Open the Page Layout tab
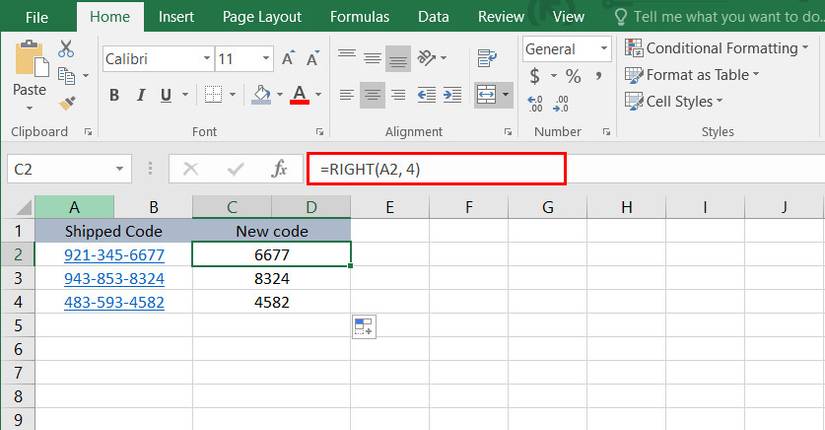 coord(261,17)
